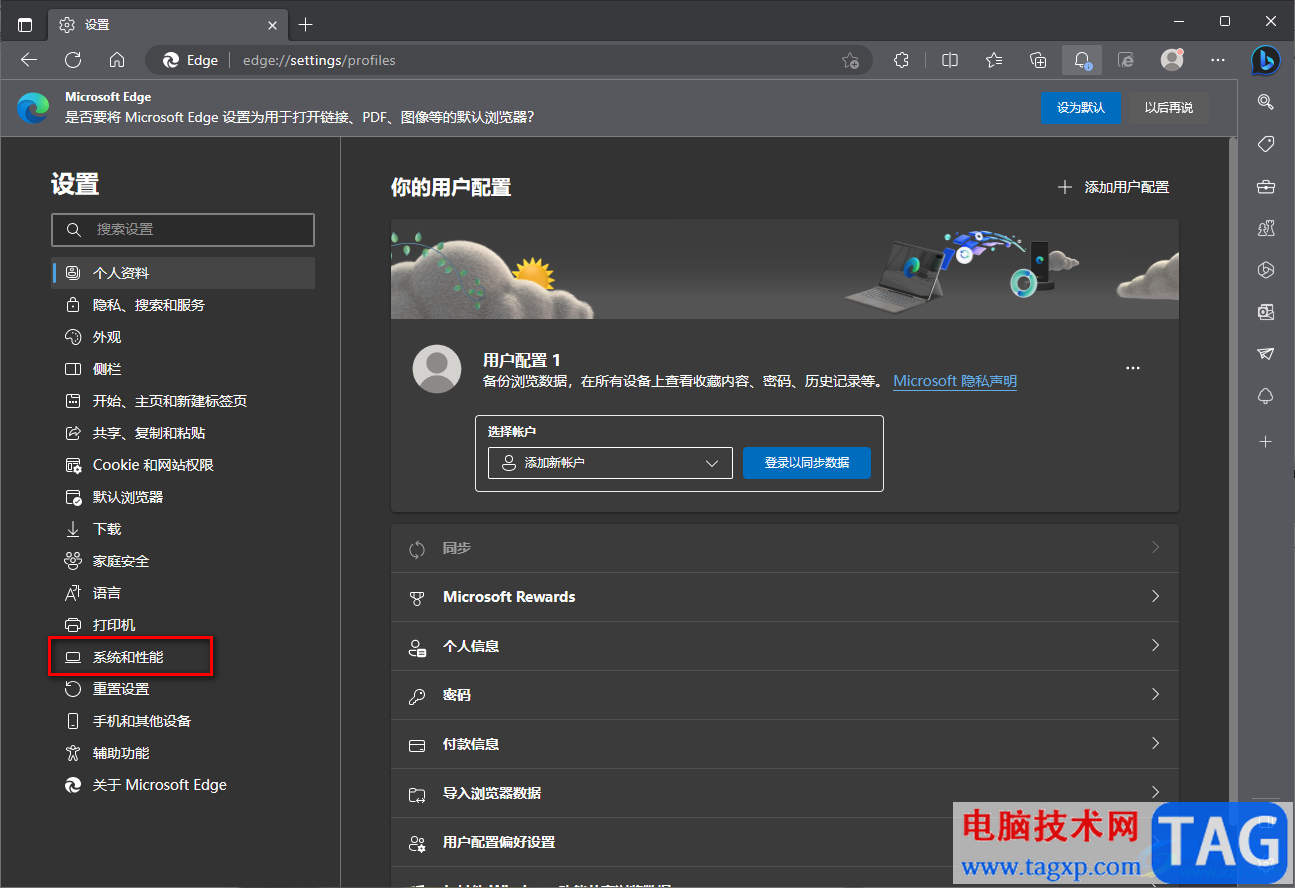This screenshot has height=888, width=1295.
Task: Expand the 导入浏览器数据 row
Action: 785,793
